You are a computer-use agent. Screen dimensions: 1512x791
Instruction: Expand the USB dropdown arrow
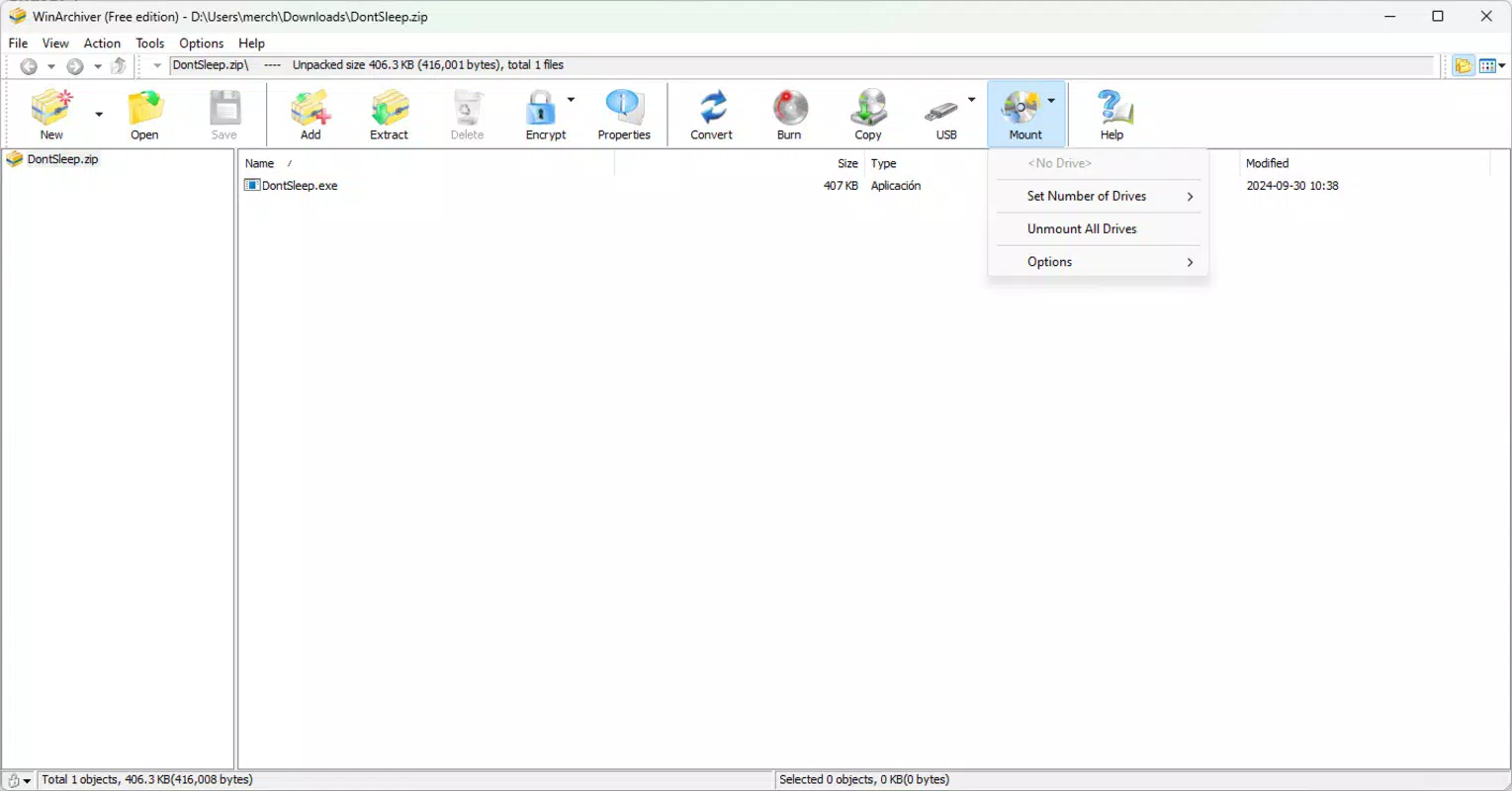click(x=971, y=100)
